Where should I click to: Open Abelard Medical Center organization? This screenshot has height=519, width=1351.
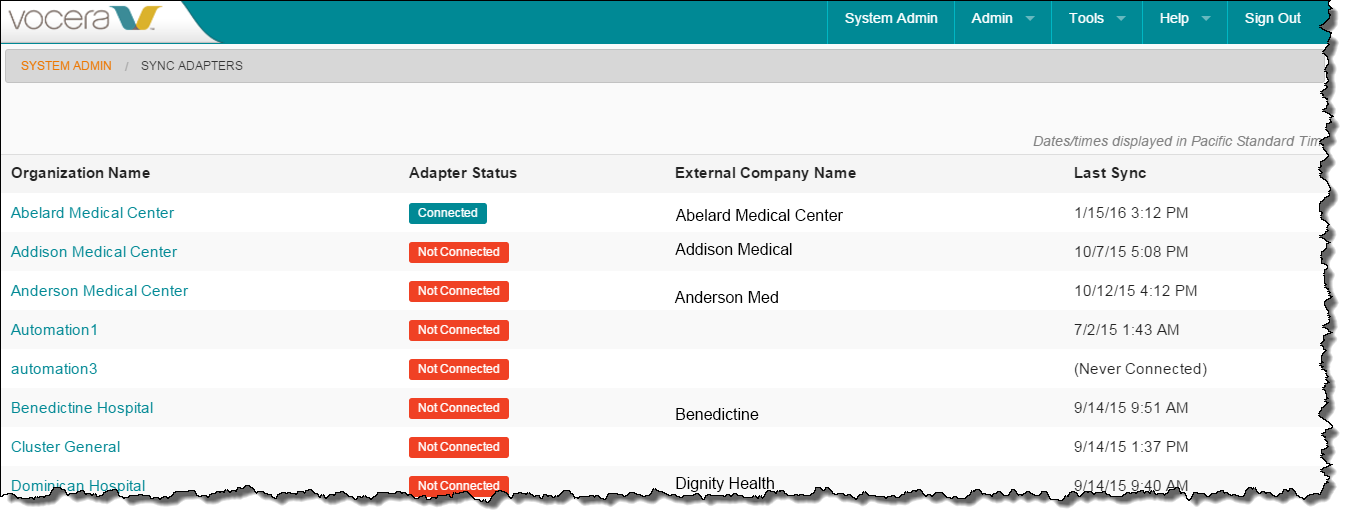[92, 213]
